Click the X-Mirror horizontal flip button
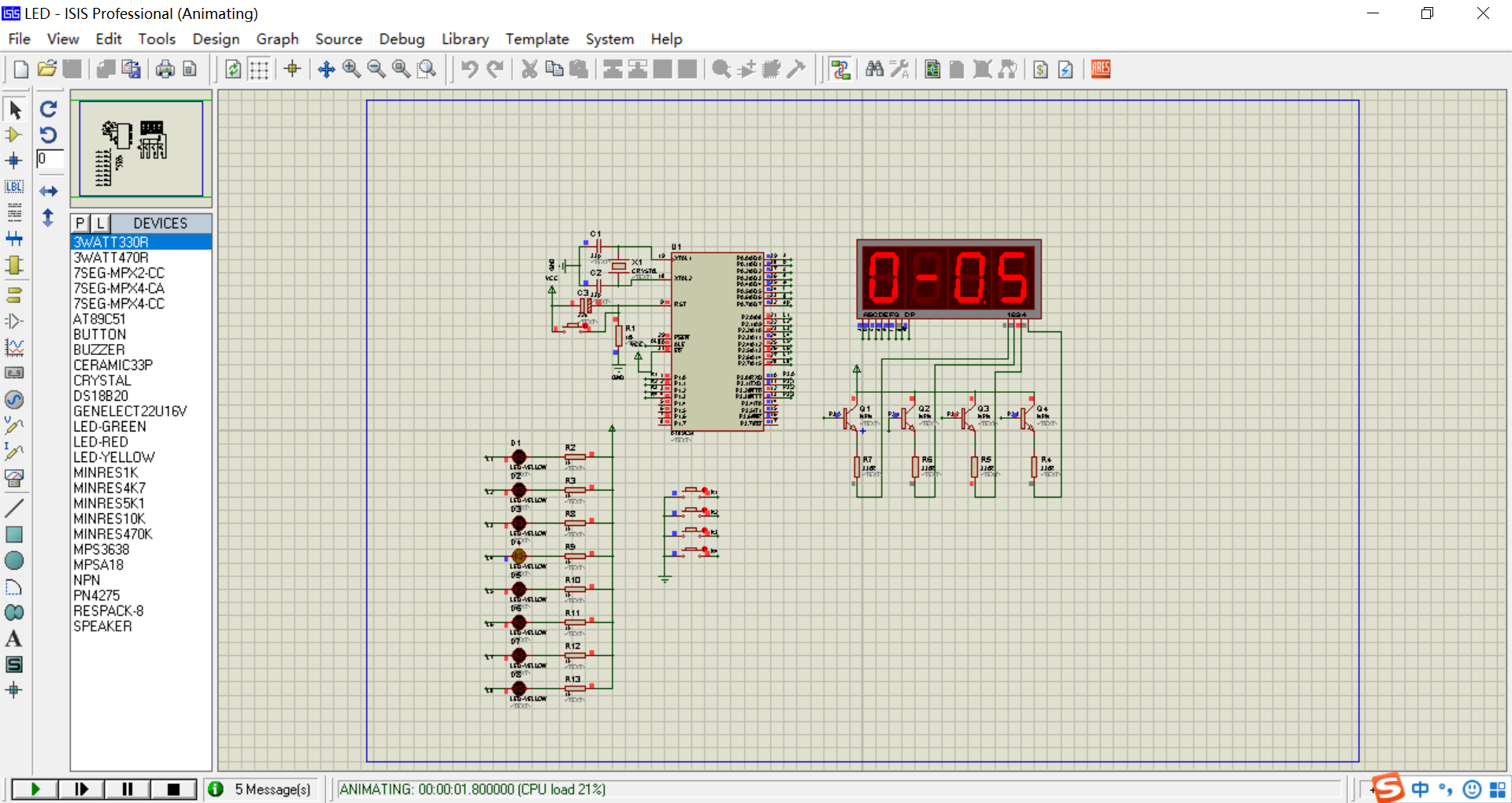Image resolution: width=1512 pixels, height=803 pixels. click(49, 191)
